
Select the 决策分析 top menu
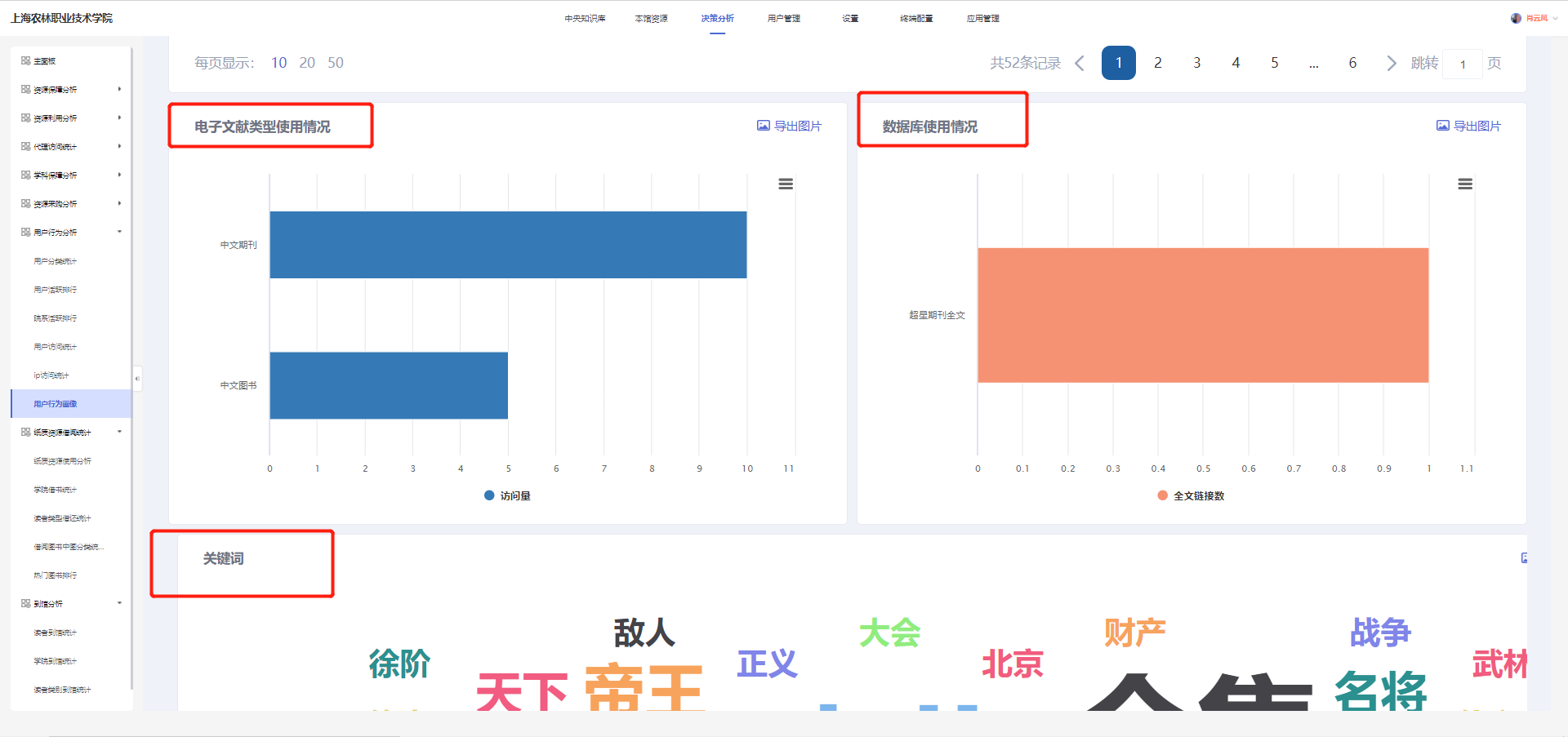pos(717,18)
